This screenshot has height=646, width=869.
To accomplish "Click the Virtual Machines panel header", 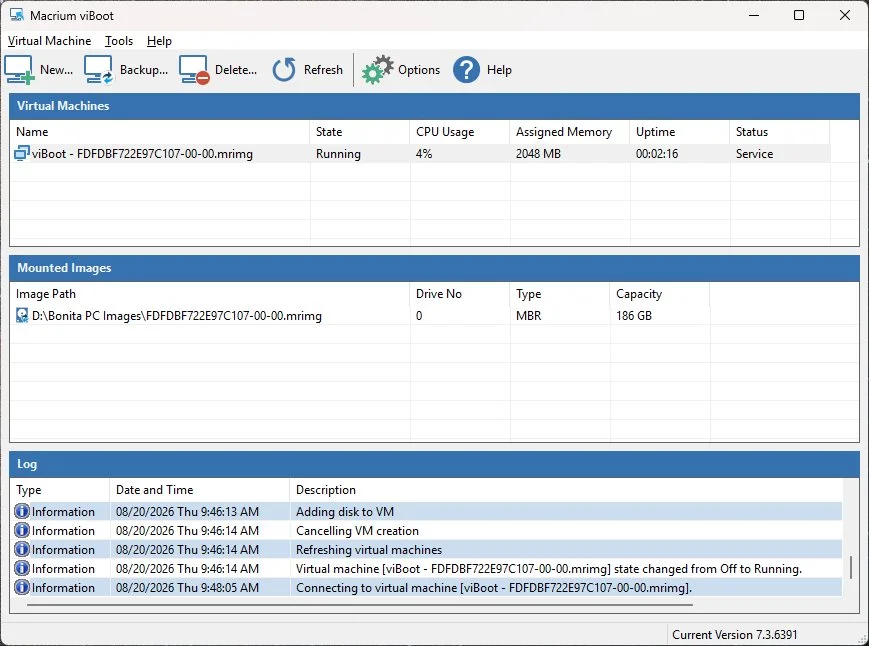I will click(434, 106).
